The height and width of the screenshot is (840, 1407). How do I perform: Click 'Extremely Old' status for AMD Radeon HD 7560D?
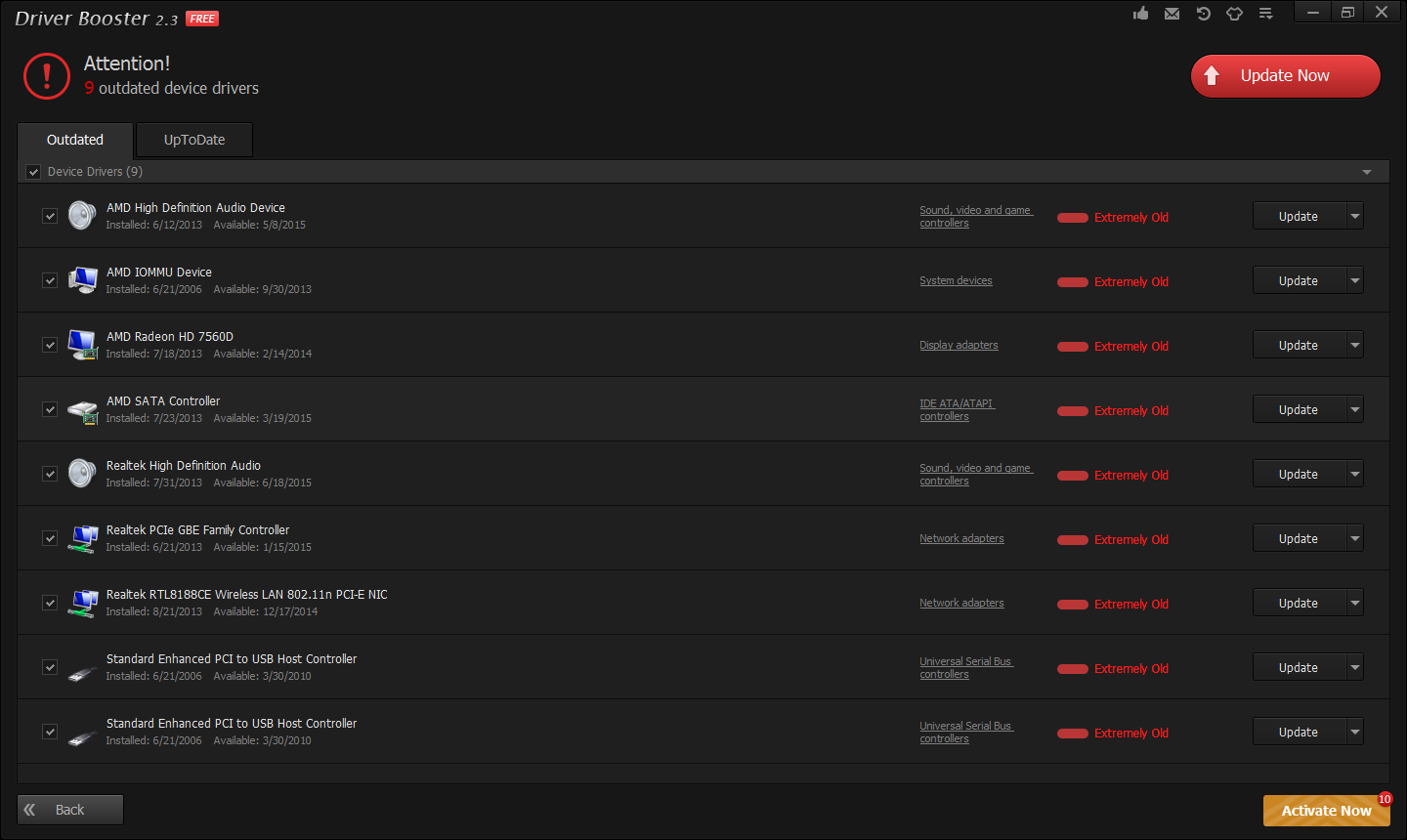[1131, 346]
